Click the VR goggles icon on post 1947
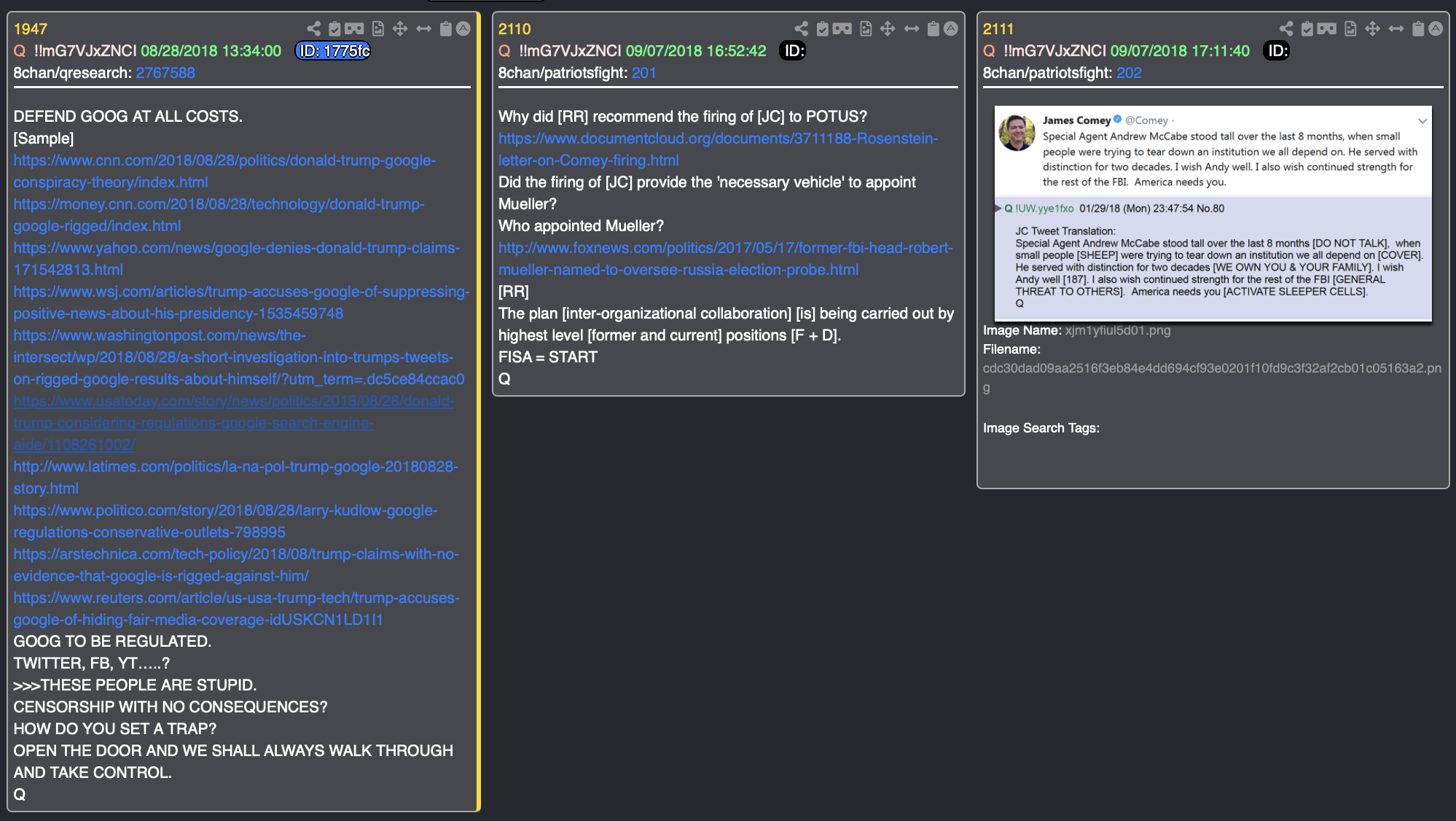 pos(354,28)
